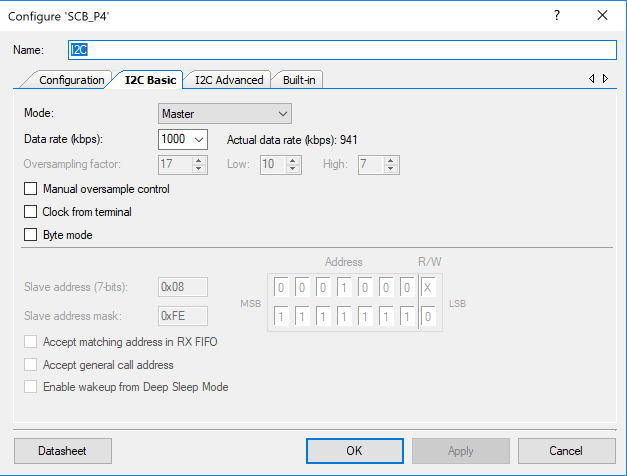This screenshot has height=476, width=627.
Task: Open the I2C Advanced tab
Action: [x=229, y=80]
